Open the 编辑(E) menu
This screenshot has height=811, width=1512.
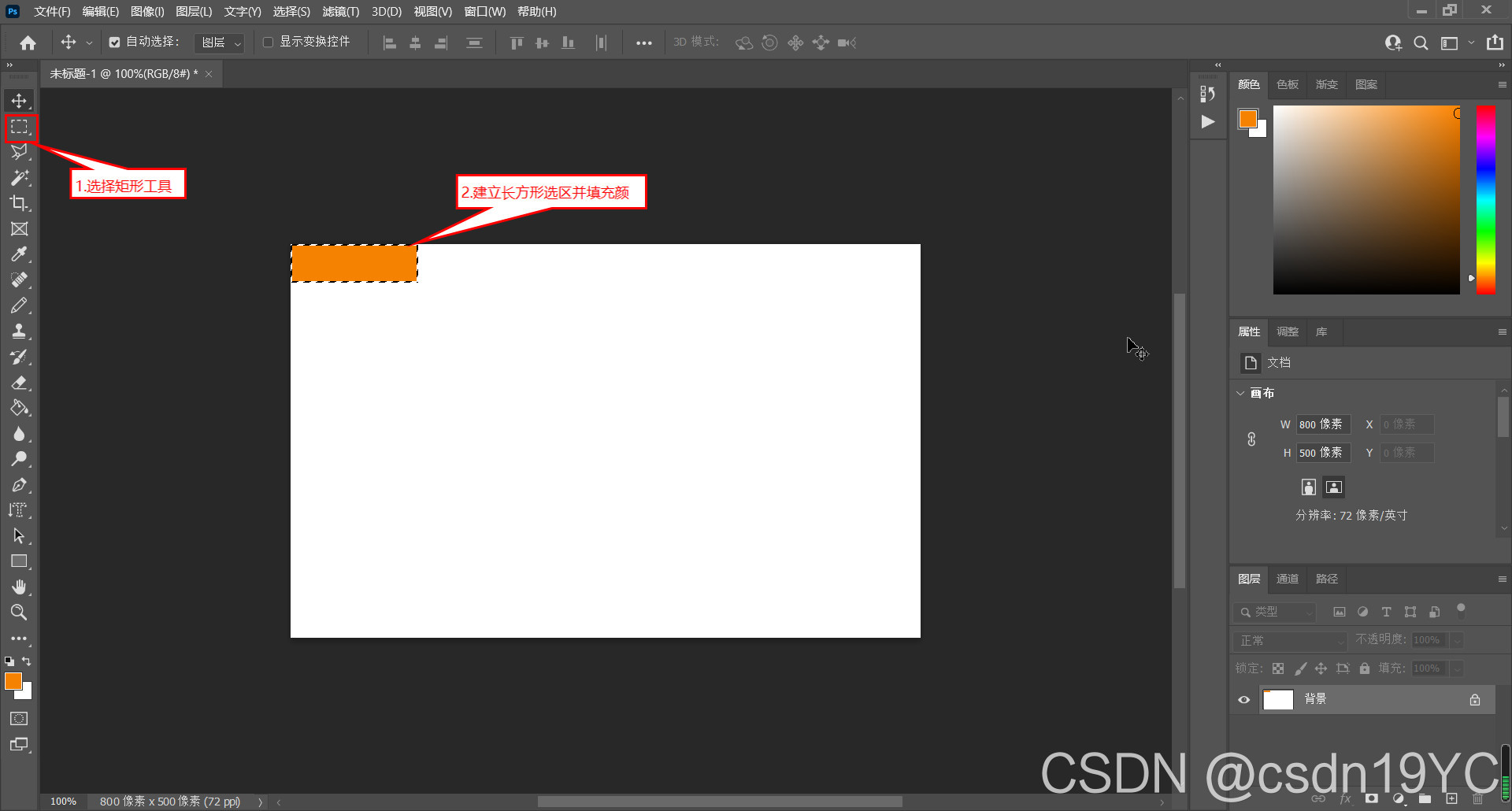click(101, 12)
